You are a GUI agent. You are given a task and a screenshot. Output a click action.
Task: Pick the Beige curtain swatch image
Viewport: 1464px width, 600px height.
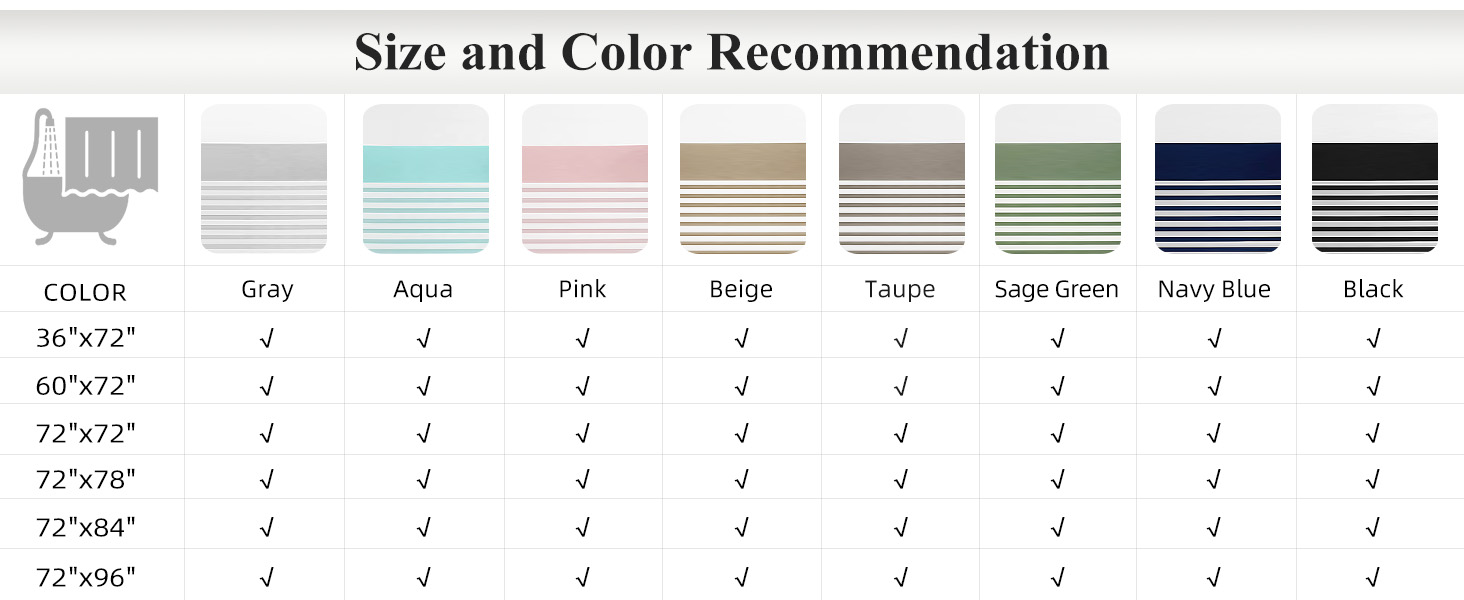coord(742,179)
